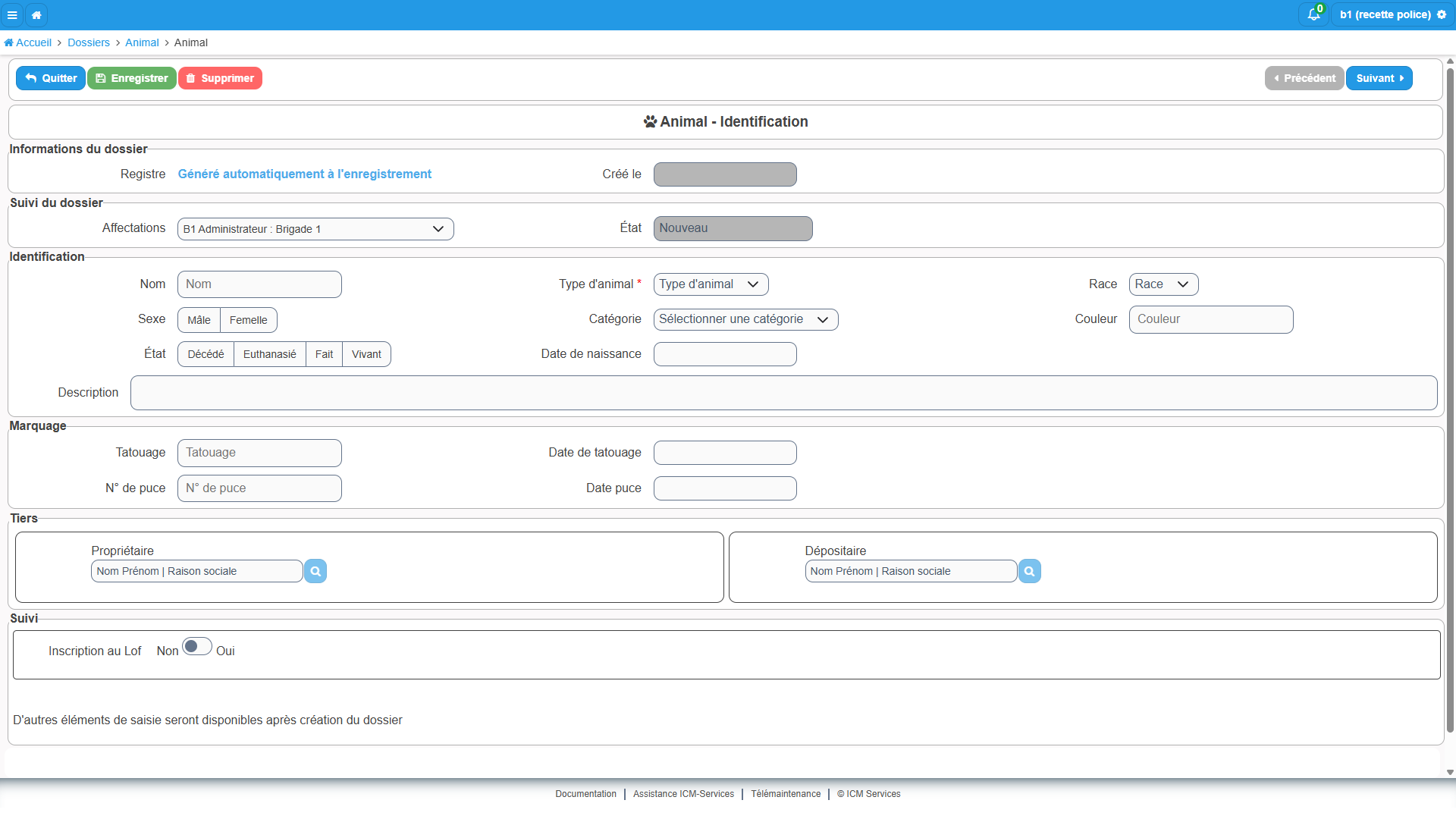Click the Quitter back-arrow button
The height and width of the screenshot is (819, 1456).
[x=51, y=78]
